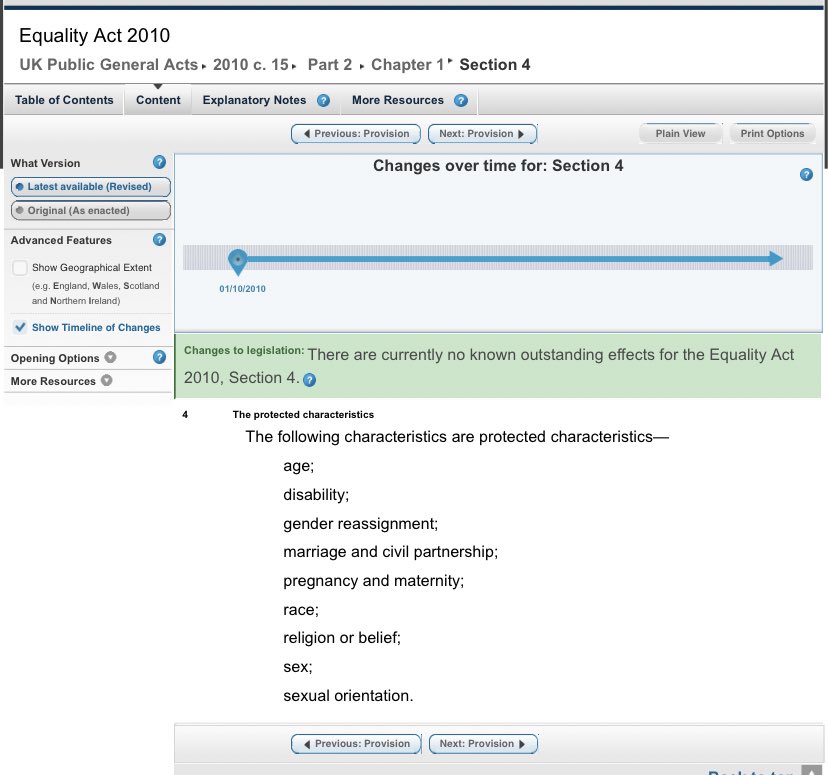This screenshot has width=828, height=775.
Task: Switch to Table of Contents tab
Action: [64, 100]
